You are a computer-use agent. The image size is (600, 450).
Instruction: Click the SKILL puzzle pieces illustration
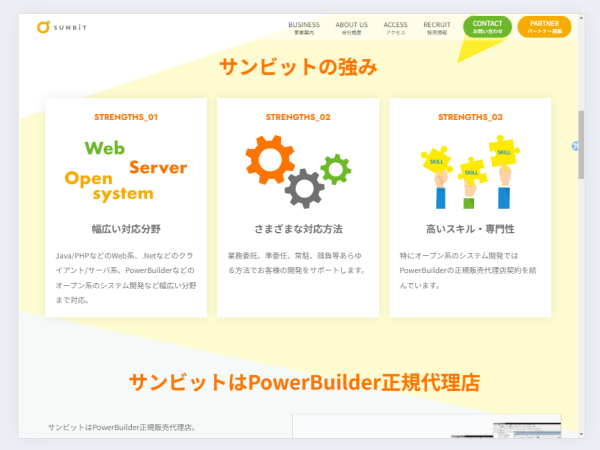[x=470, y=171]
